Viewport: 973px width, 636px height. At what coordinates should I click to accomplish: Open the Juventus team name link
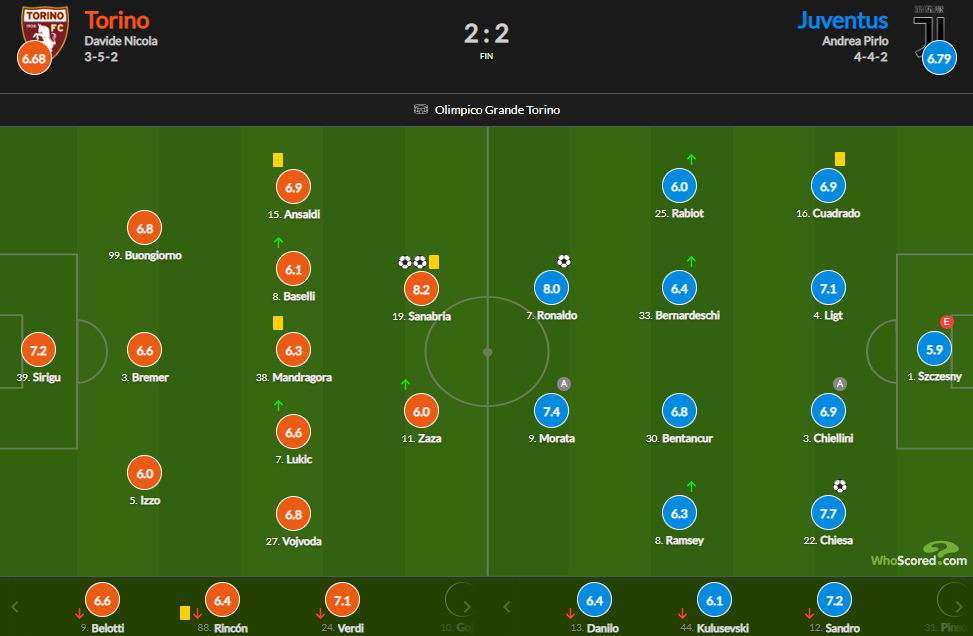(843, 20)
